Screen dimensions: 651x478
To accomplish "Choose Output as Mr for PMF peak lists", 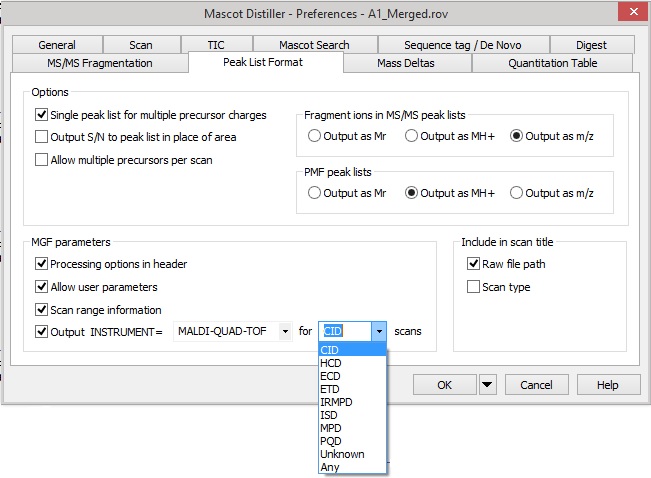I will (314, 193).
